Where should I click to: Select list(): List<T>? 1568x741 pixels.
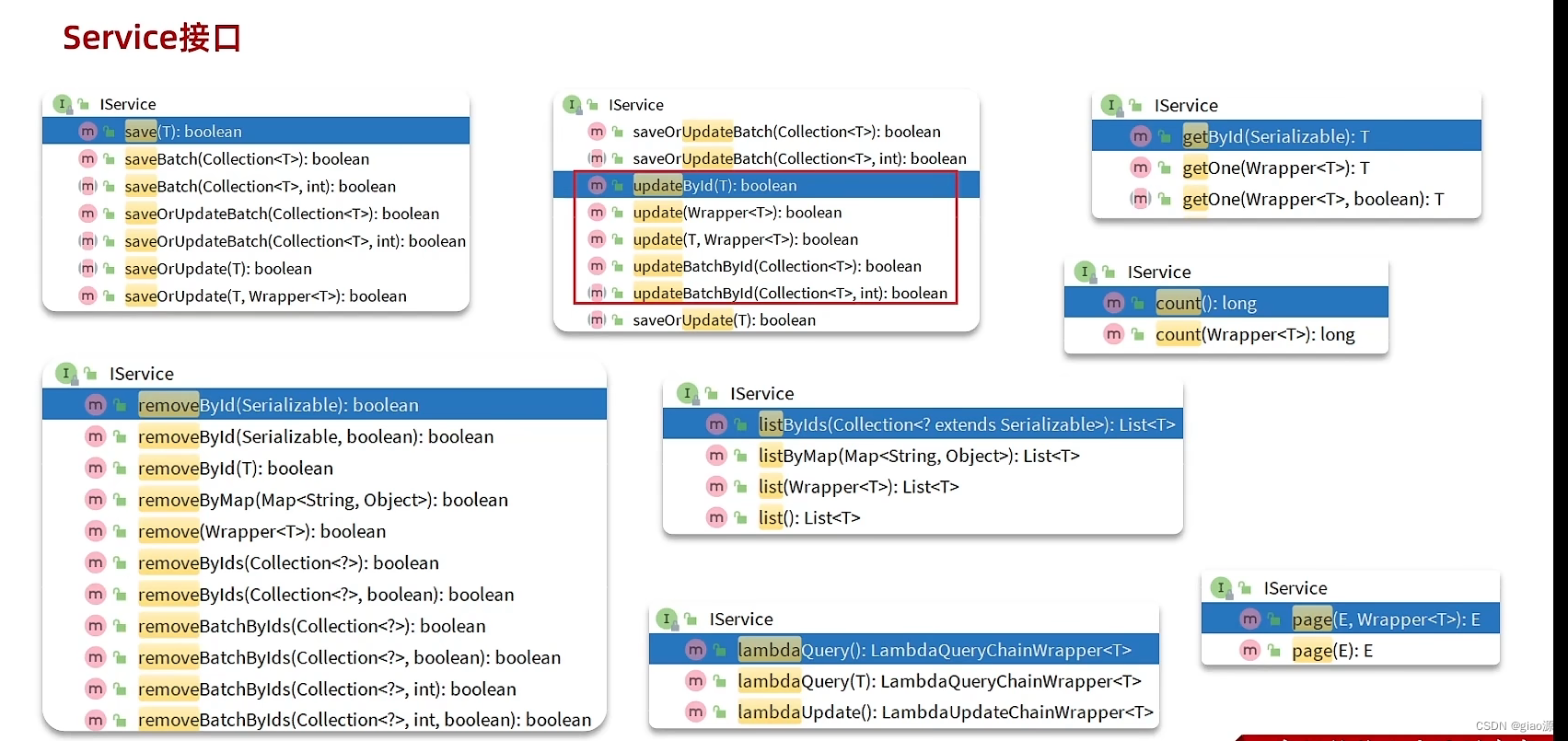(x=809, y=517)
